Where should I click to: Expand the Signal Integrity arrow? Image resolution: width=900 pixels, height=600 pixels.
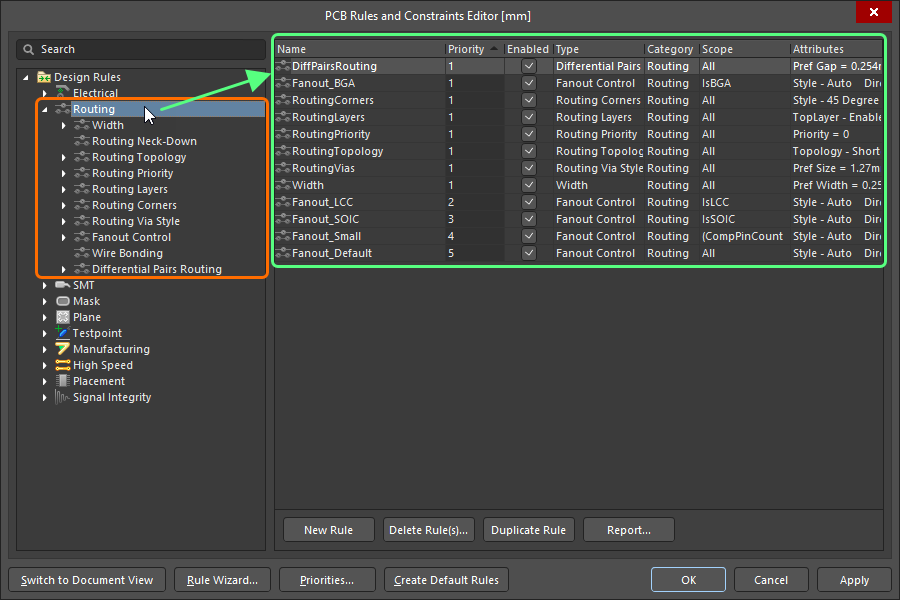[x=45, y=397]
